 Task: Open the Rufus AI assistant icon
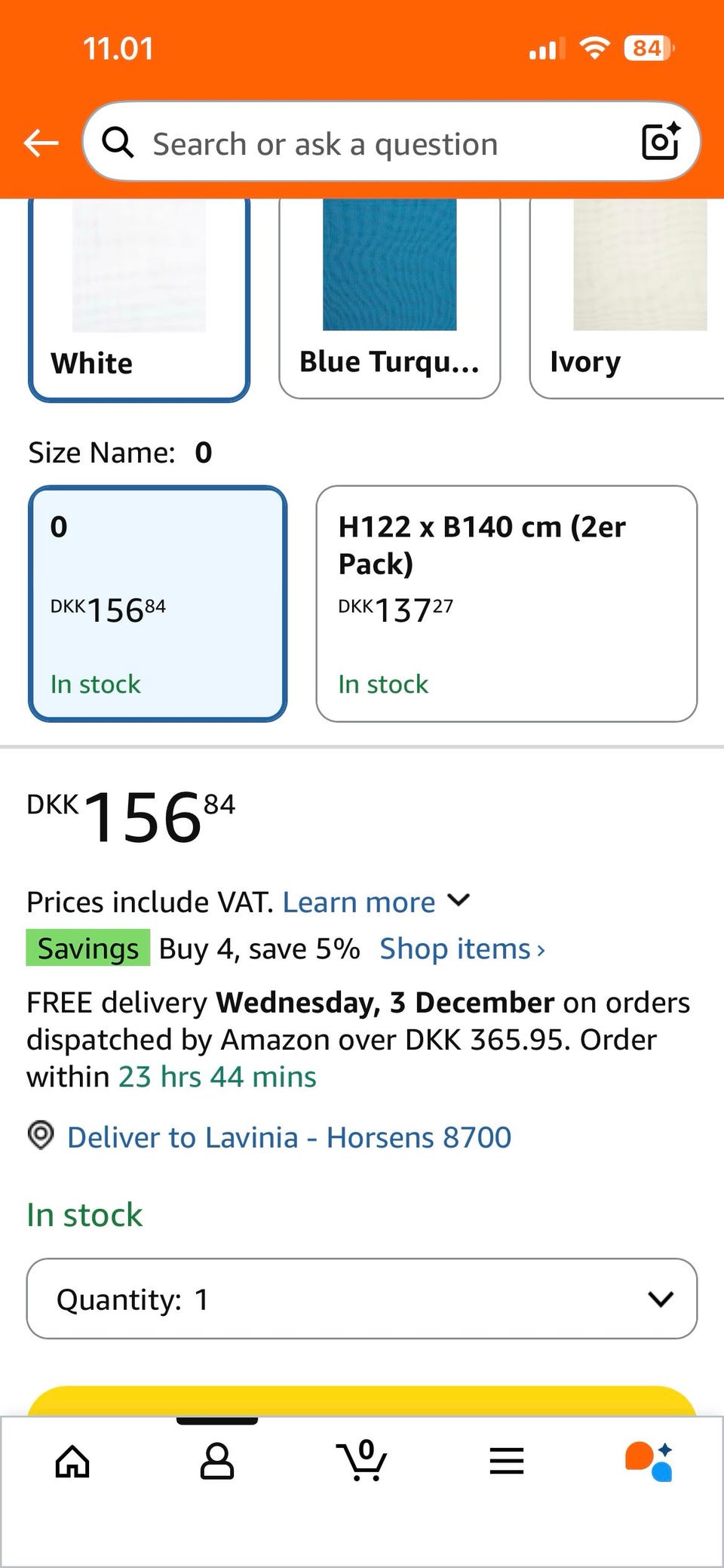tap(649, 1462)
